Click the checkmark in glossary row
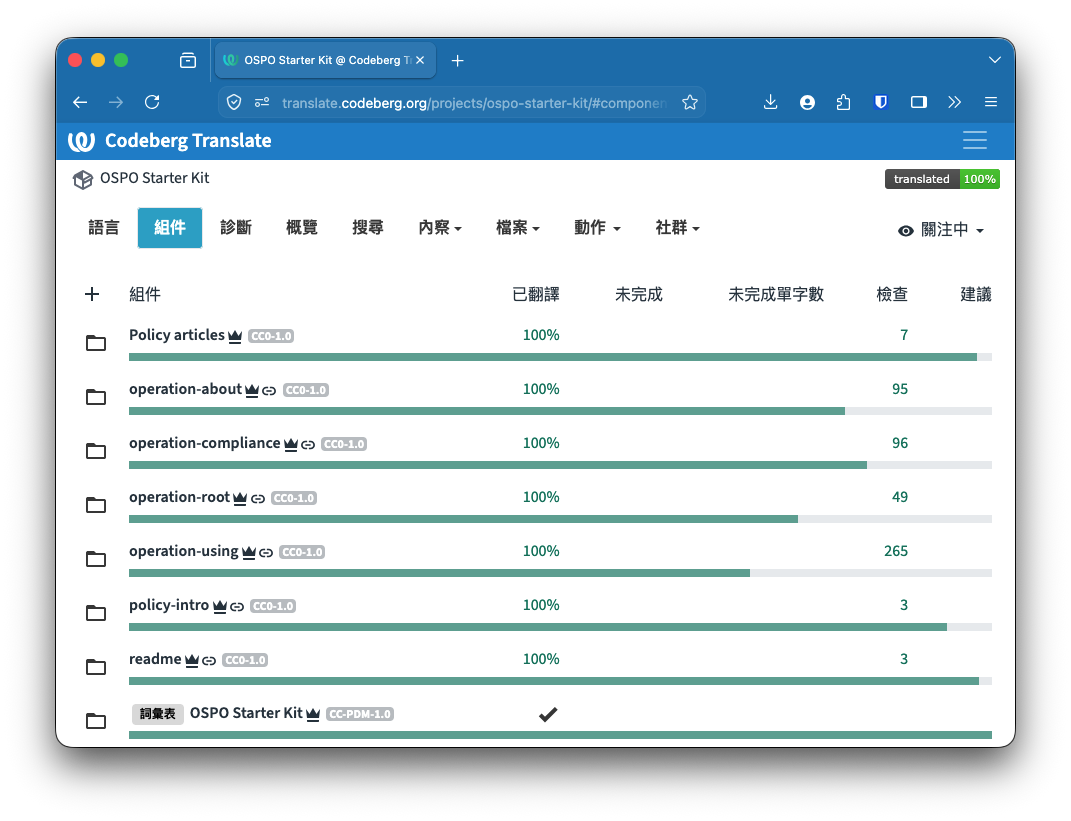The image size is (1071, 821). coord(548,714)
